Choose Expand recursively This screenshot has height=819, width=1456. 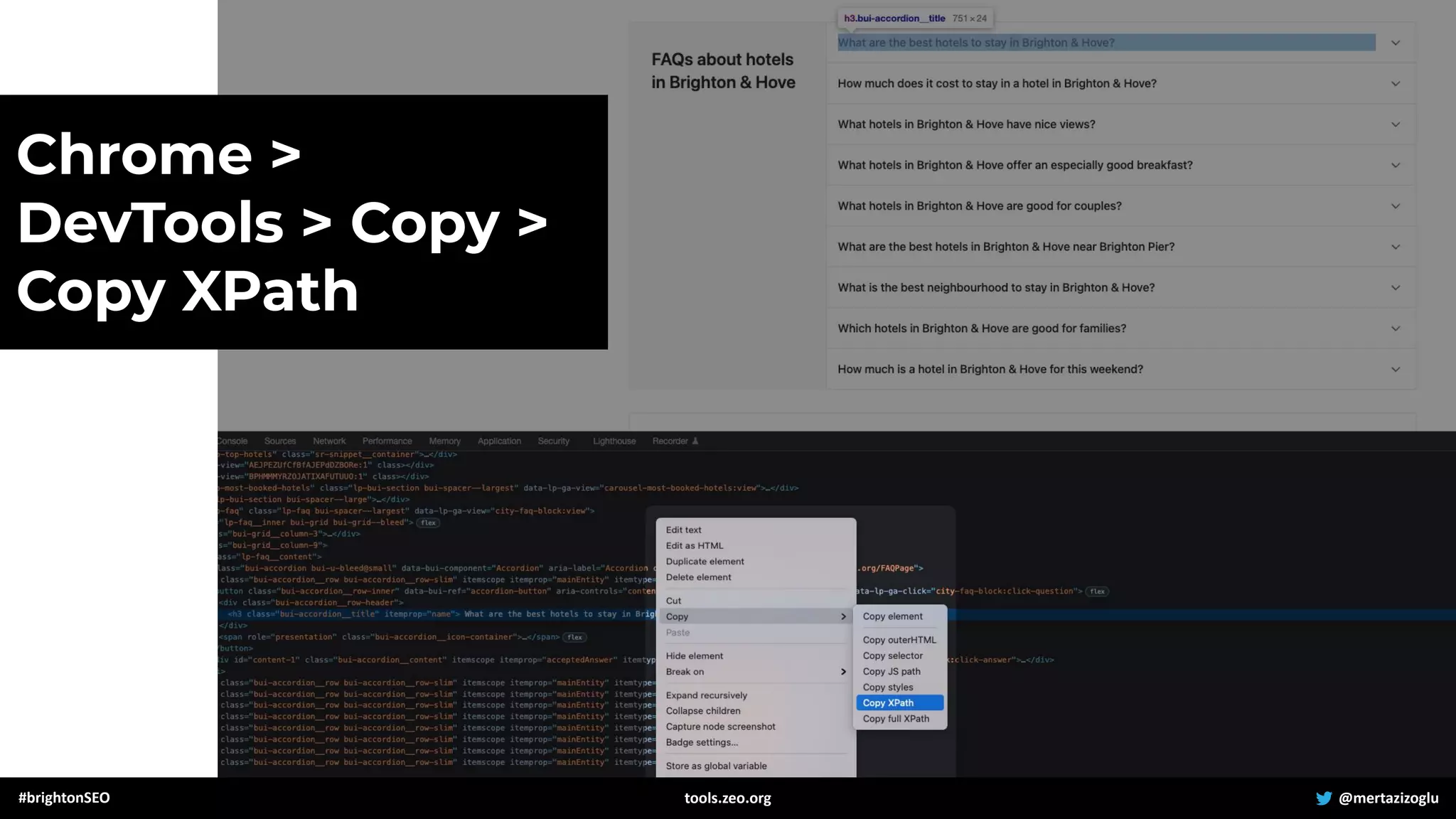756,695
